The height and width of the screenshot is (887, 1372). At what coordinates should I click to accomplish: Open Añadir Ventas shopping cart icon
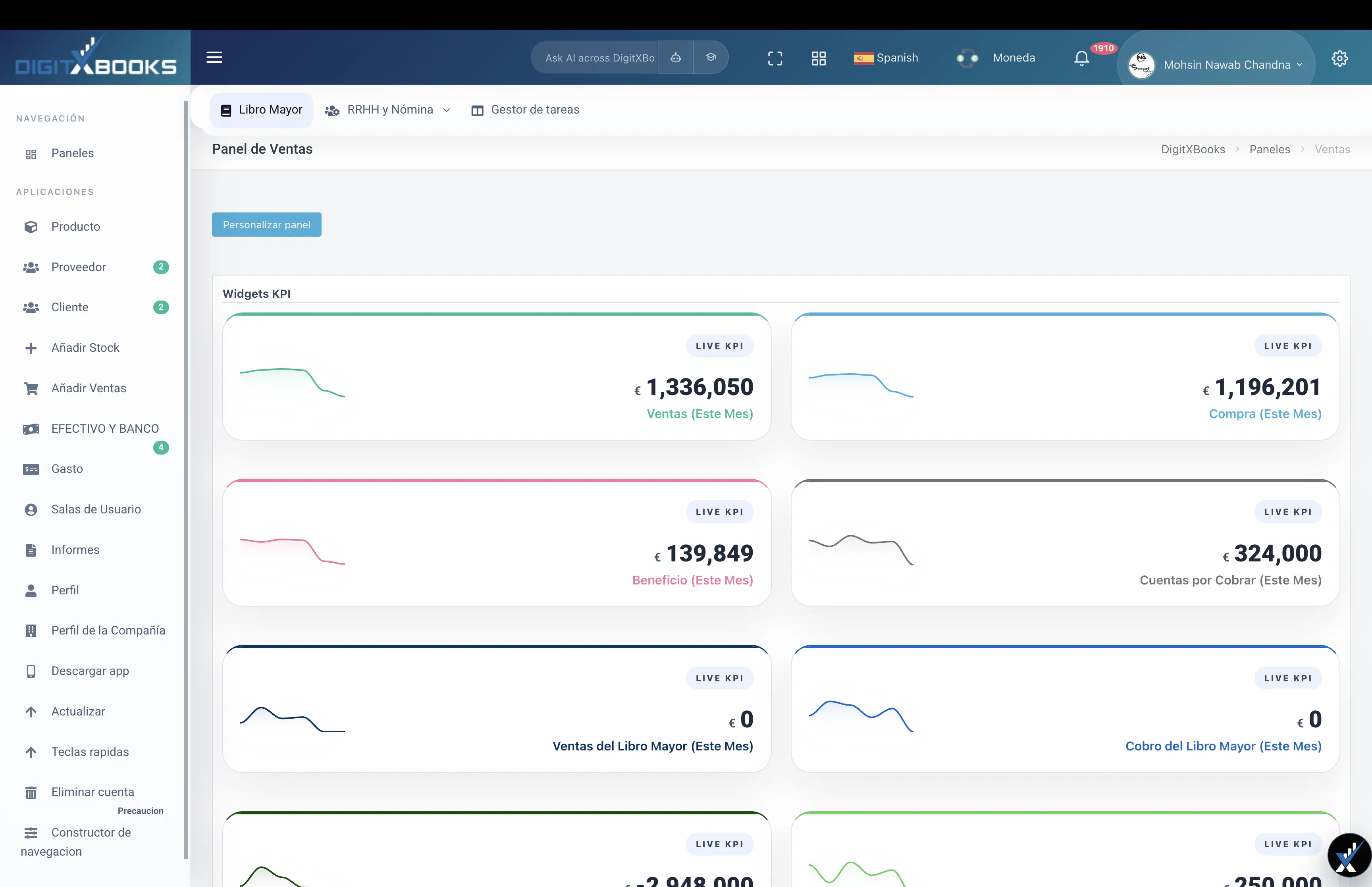31,388
